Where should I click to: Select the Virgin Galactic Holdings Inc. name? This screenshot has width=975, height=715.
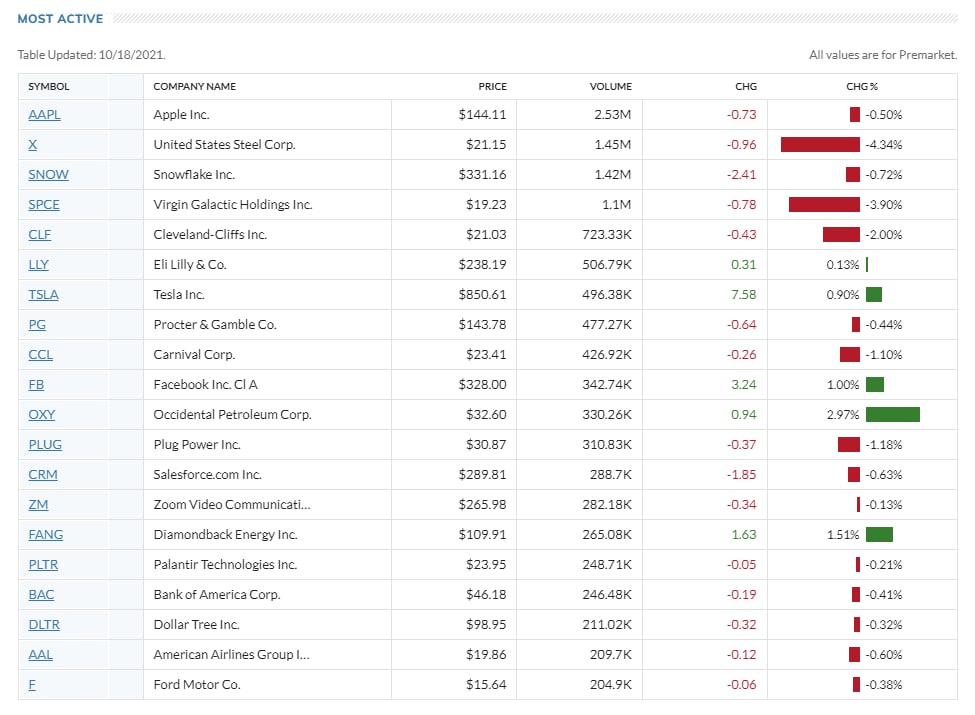click(233, 205)
